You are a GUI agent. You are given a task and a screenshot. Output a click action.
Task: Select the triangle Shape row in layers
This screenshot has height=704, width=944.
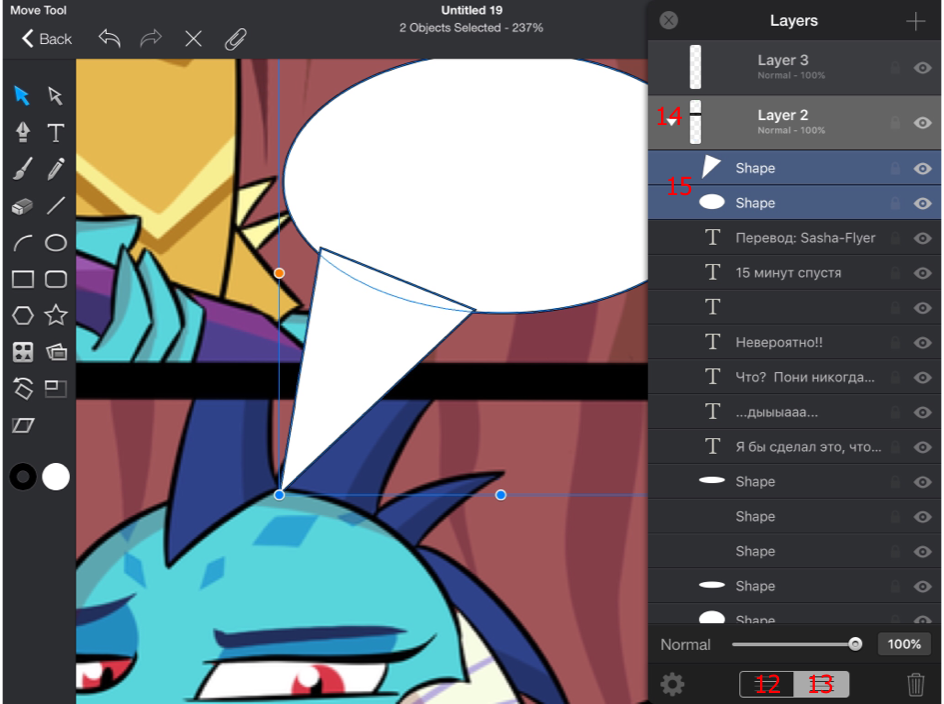pyautogui.click(x=794, y=168)
